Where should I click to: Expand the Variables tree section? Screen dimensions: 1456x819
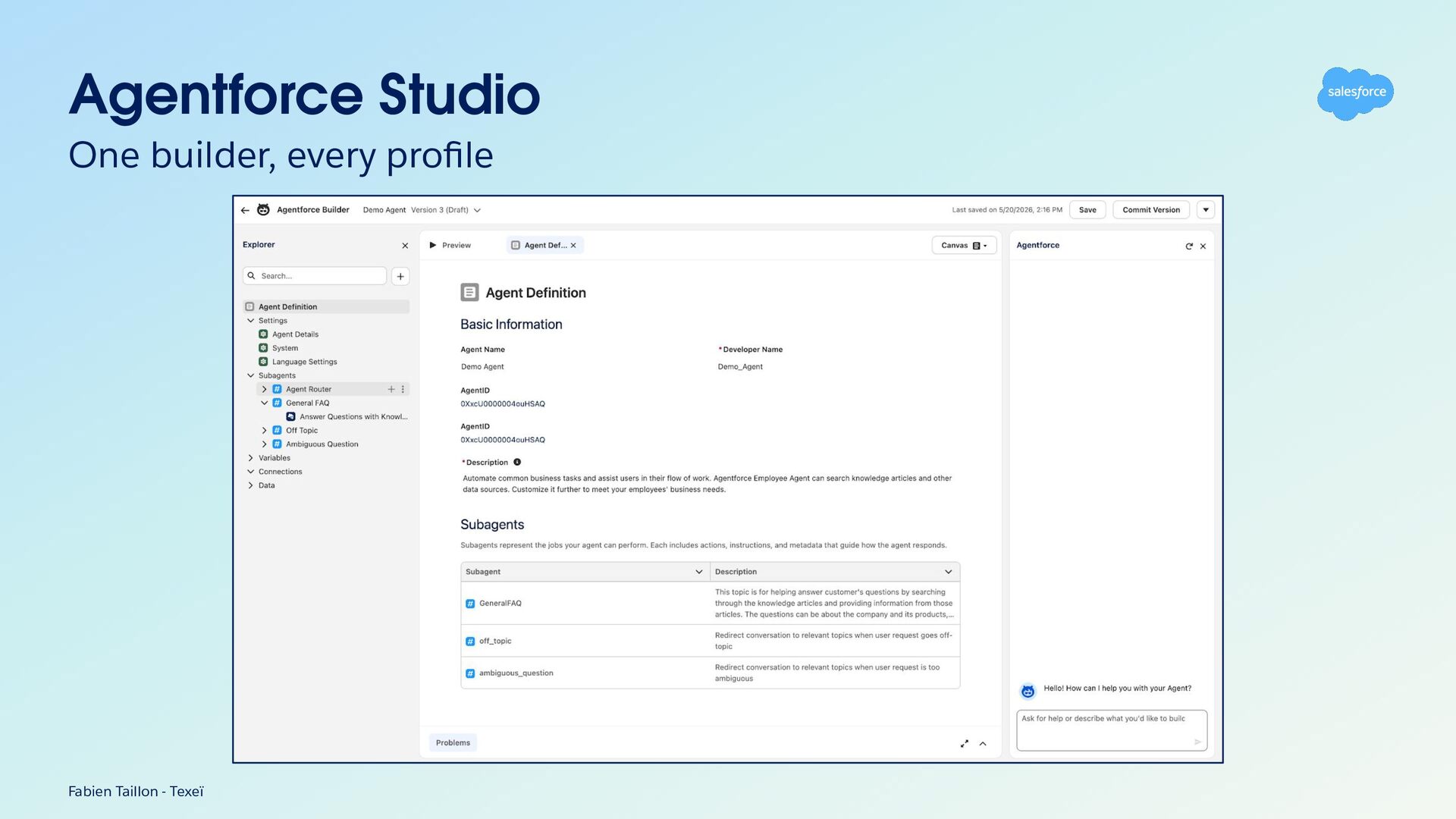coord(251,457)
